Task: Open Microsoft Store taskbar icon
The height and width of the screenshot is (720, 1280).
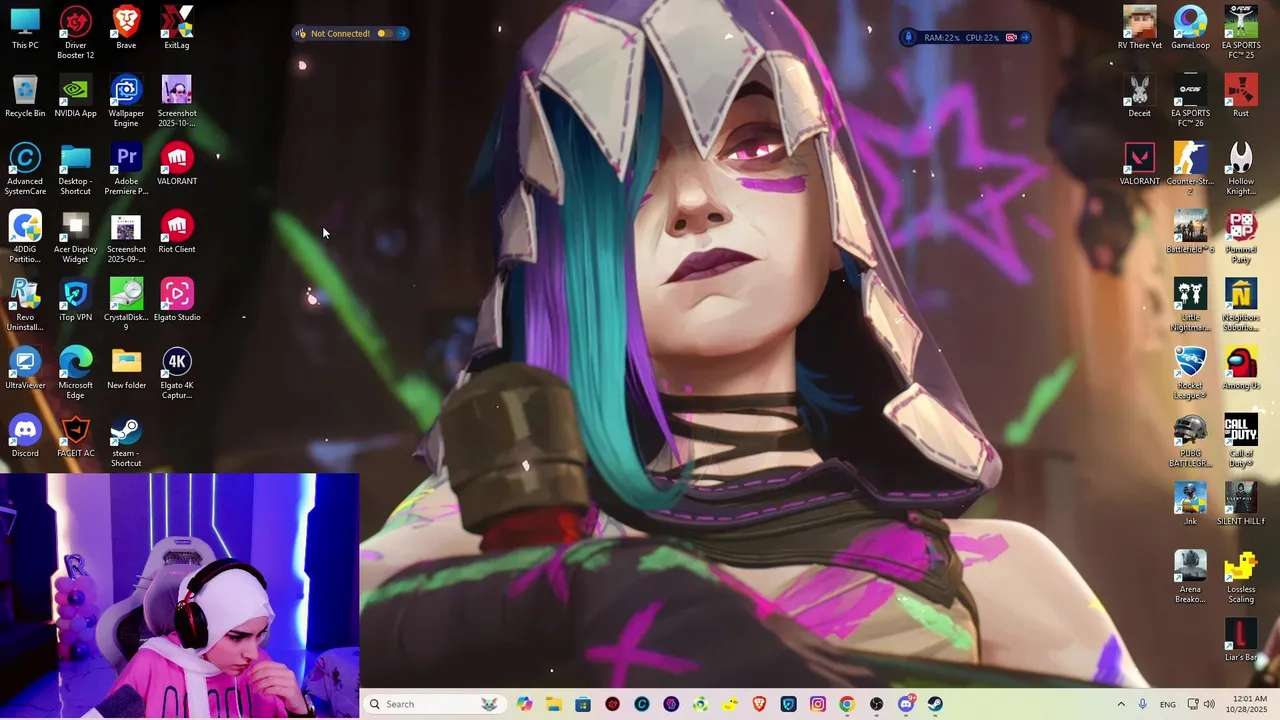Action: click(583, 704)
